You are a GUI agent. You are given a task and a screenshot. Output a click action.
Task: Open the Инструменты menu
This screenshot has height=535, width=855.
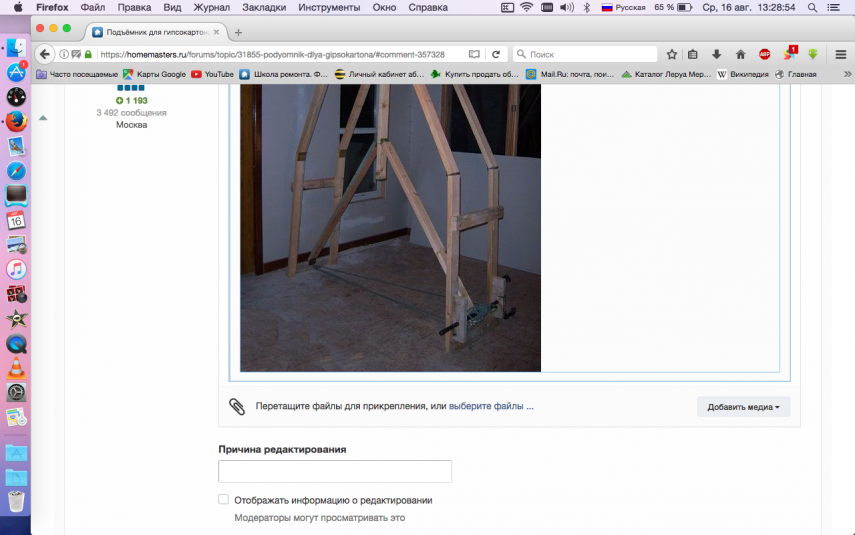pos(329,8)
